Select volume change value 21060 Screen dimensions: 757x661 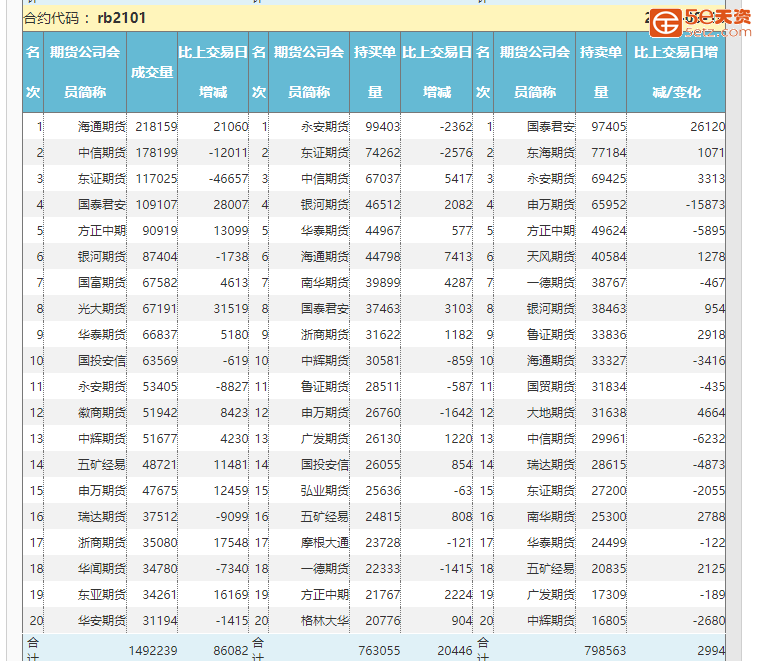point(231,127)
